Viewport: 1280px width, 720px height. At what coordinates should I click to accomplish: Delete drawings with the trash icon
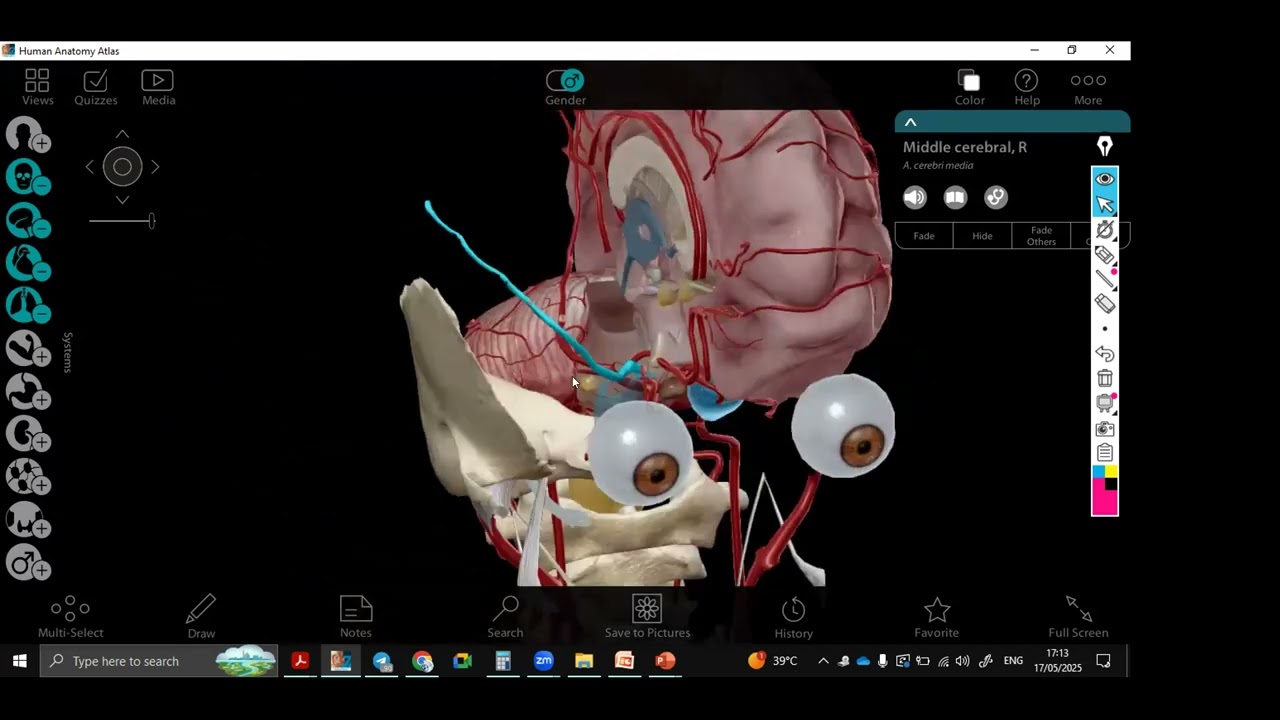(1105, 378)
